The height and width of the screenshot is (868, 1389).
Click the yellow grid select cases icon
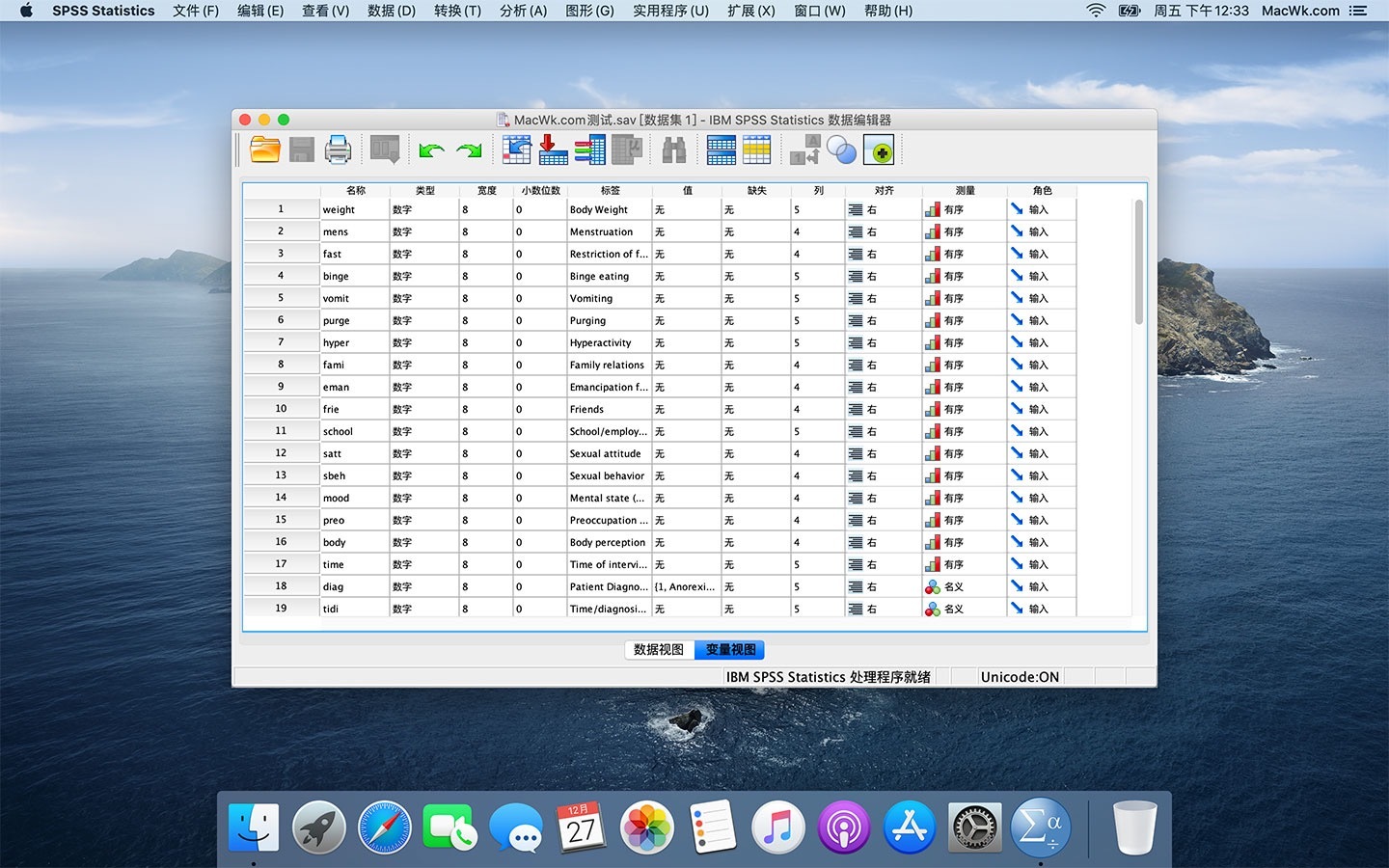coord(757,149)
